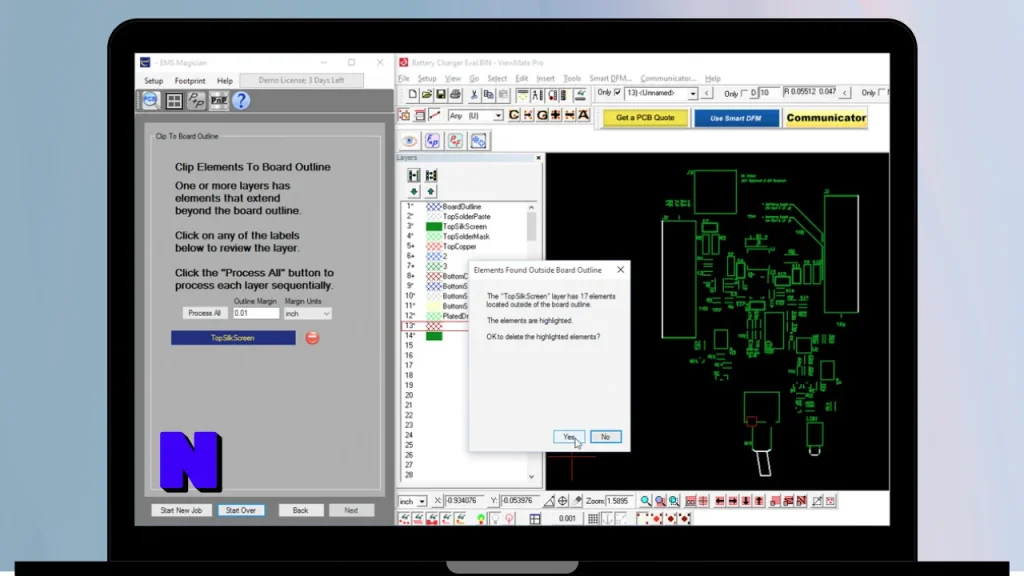Open the Footprint menu in EMS Magician
Viewport: 1024px width, 576px height.
coord(190,81)
